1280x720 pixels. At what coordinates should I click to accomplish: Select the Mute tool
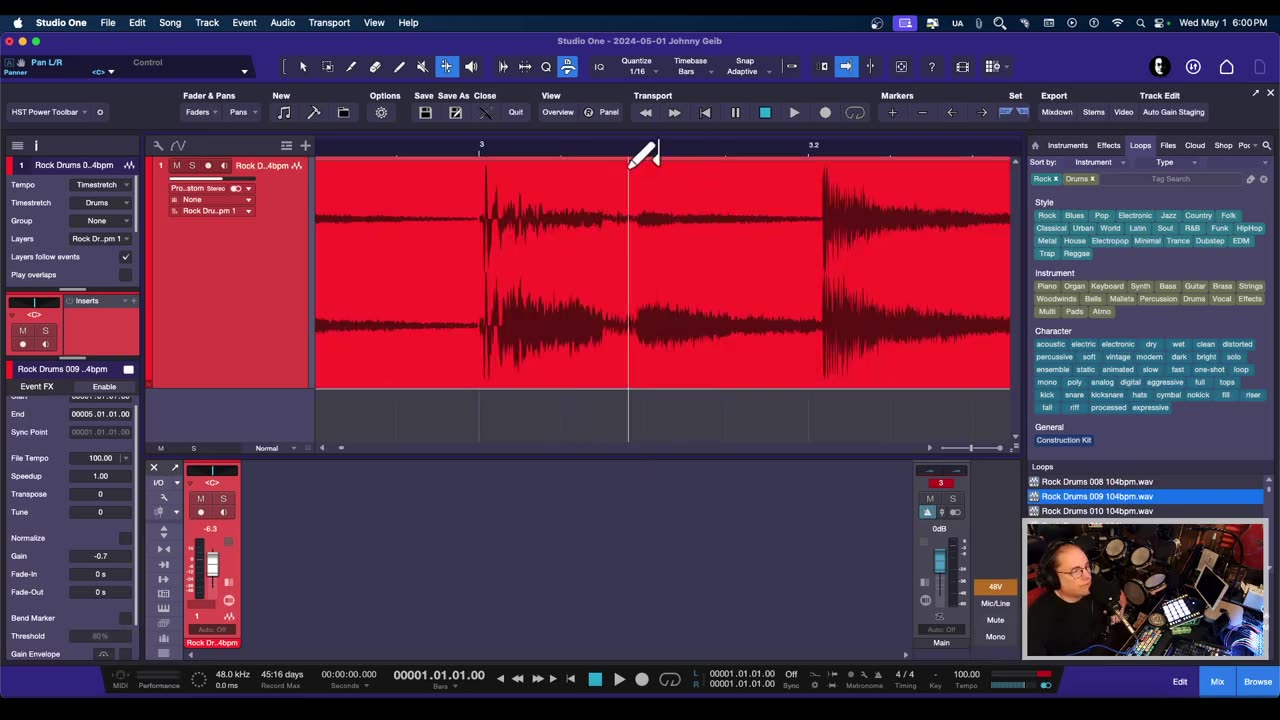[x=422, y=67]
